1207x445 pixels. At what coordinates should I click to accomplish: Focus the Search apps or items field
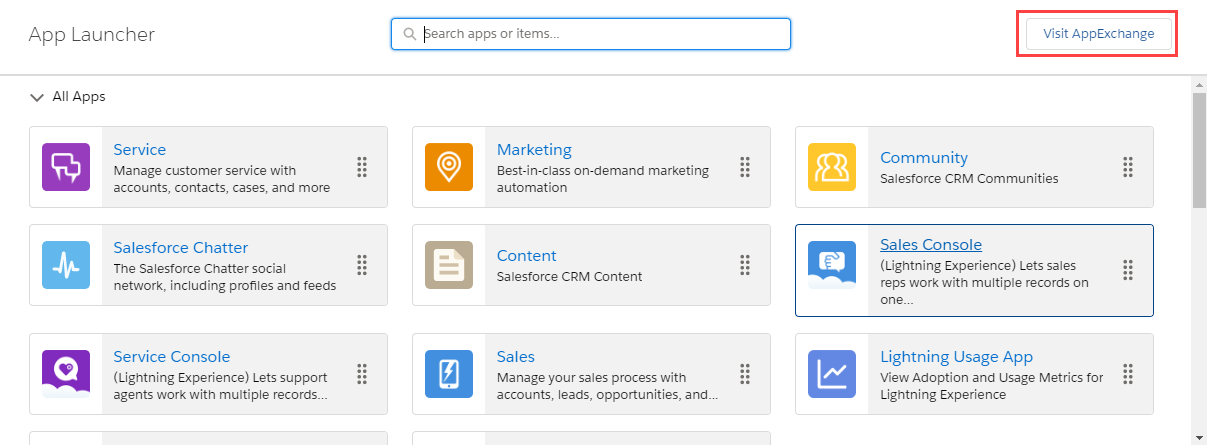coord(591,34)
